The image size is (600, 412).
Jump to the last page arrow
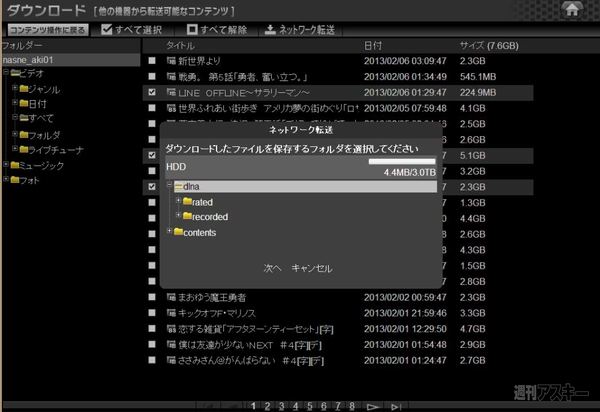396,407
